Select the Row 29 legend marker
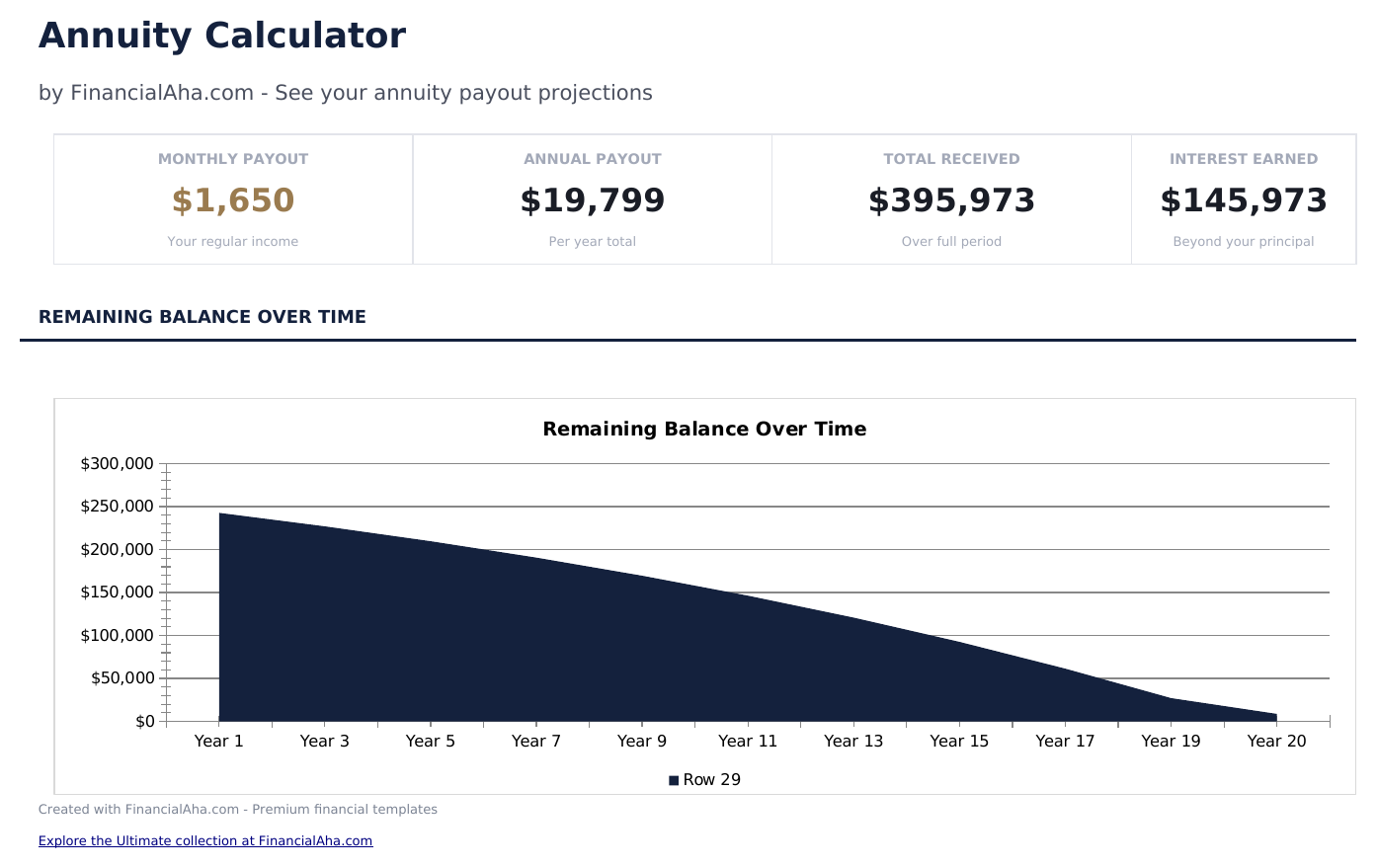 674,779
